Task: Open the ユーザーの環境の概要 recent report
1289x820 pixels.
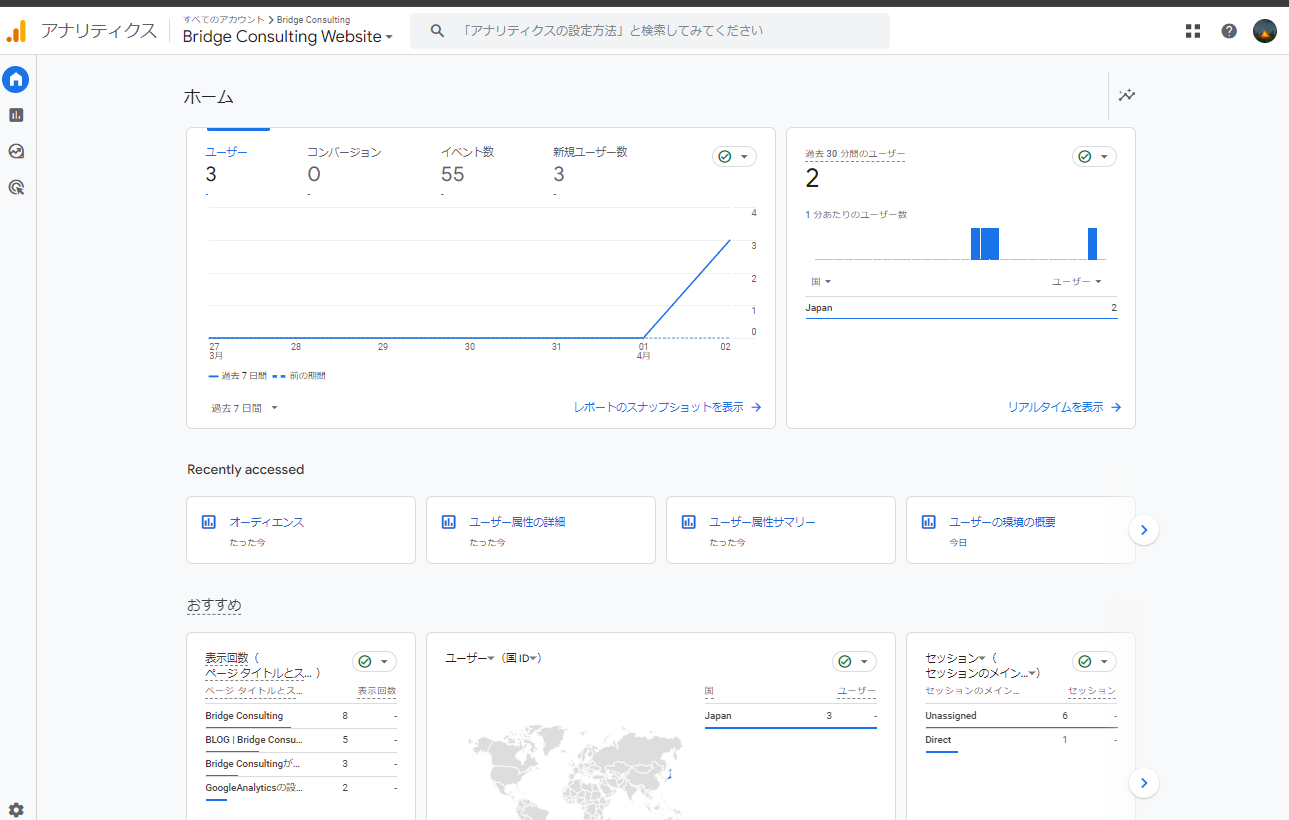Action: pos(1002,522)
